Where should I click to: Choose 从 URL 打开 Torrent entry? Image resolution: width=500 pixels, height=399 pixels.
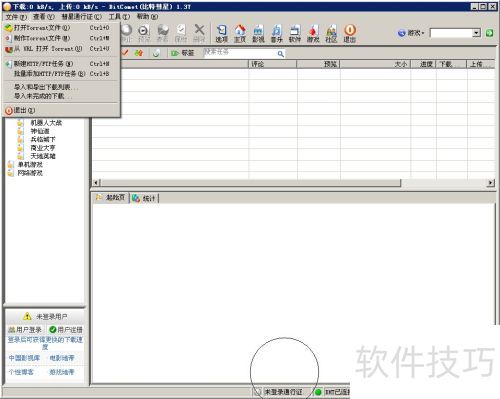pos(61,49)
